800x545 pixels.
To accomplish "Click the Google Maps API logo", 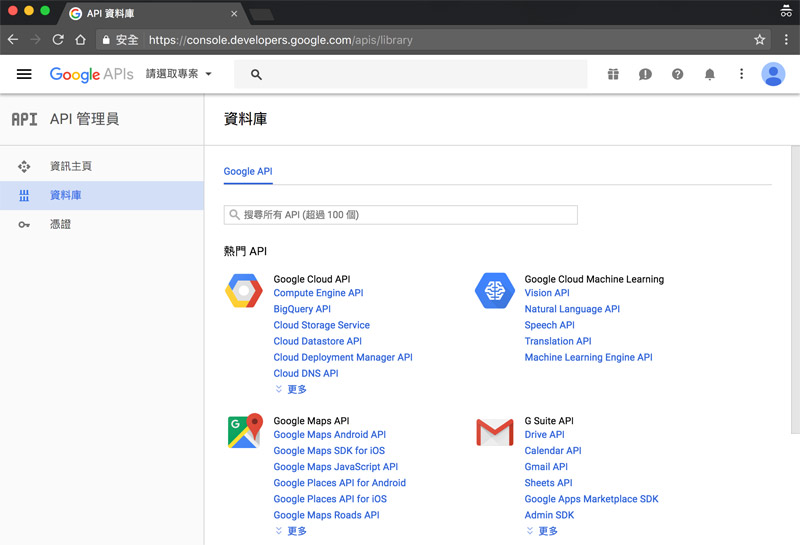I will point(244,431).
